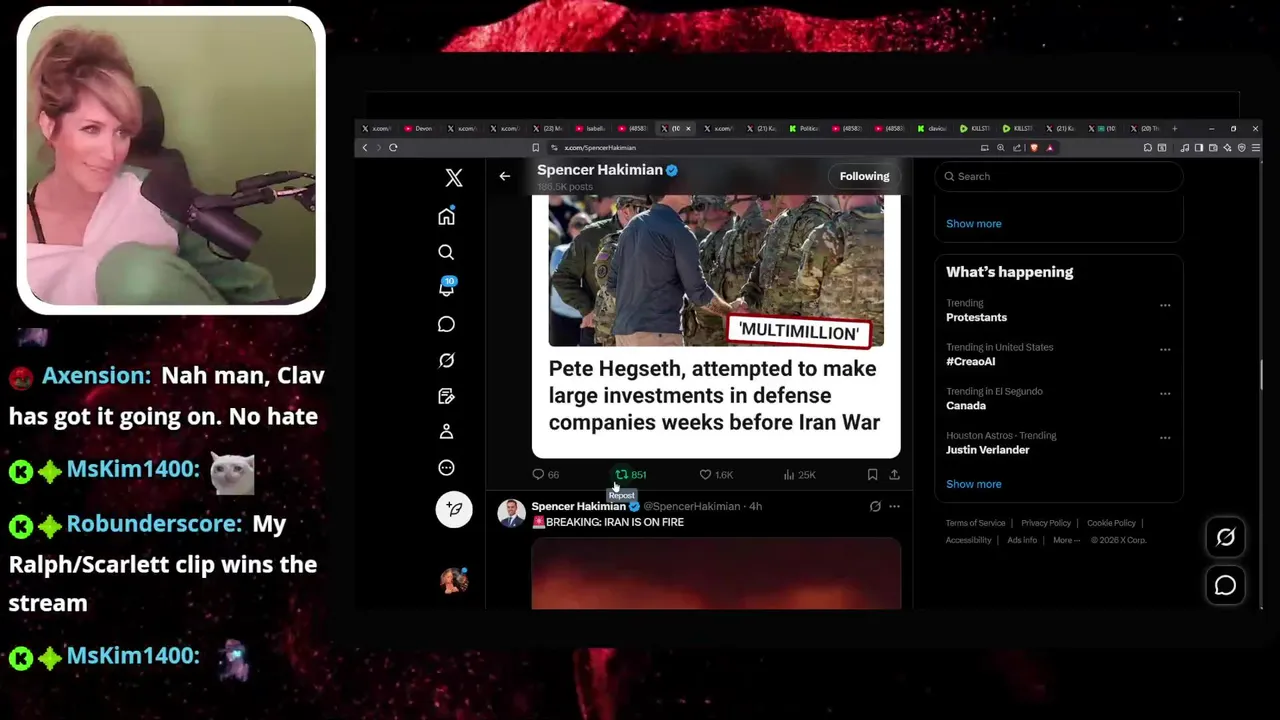
Task: Click Grok icon on IRAN IS ON FIRE post
Action: coord(875,506)
